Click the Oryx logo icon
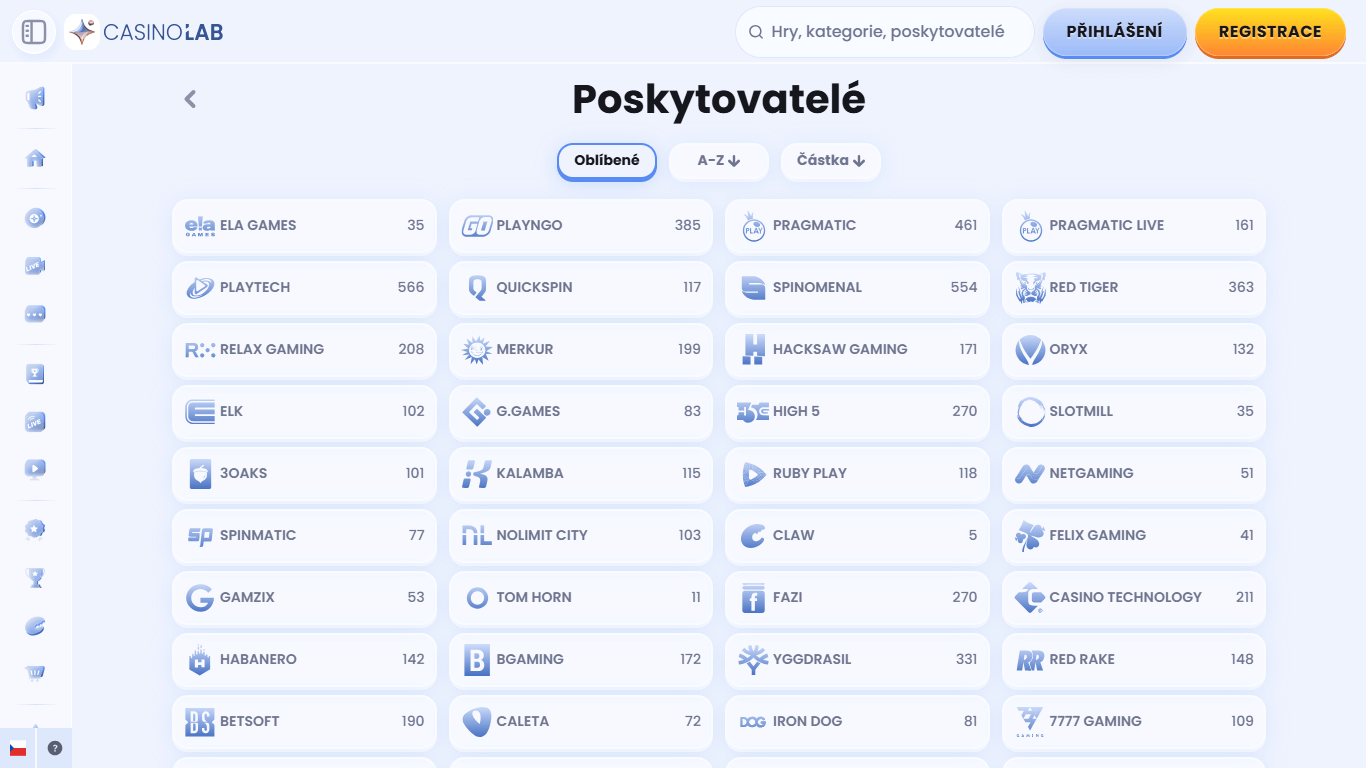Screen dimensions: 1366x768 pos(1030,350)
